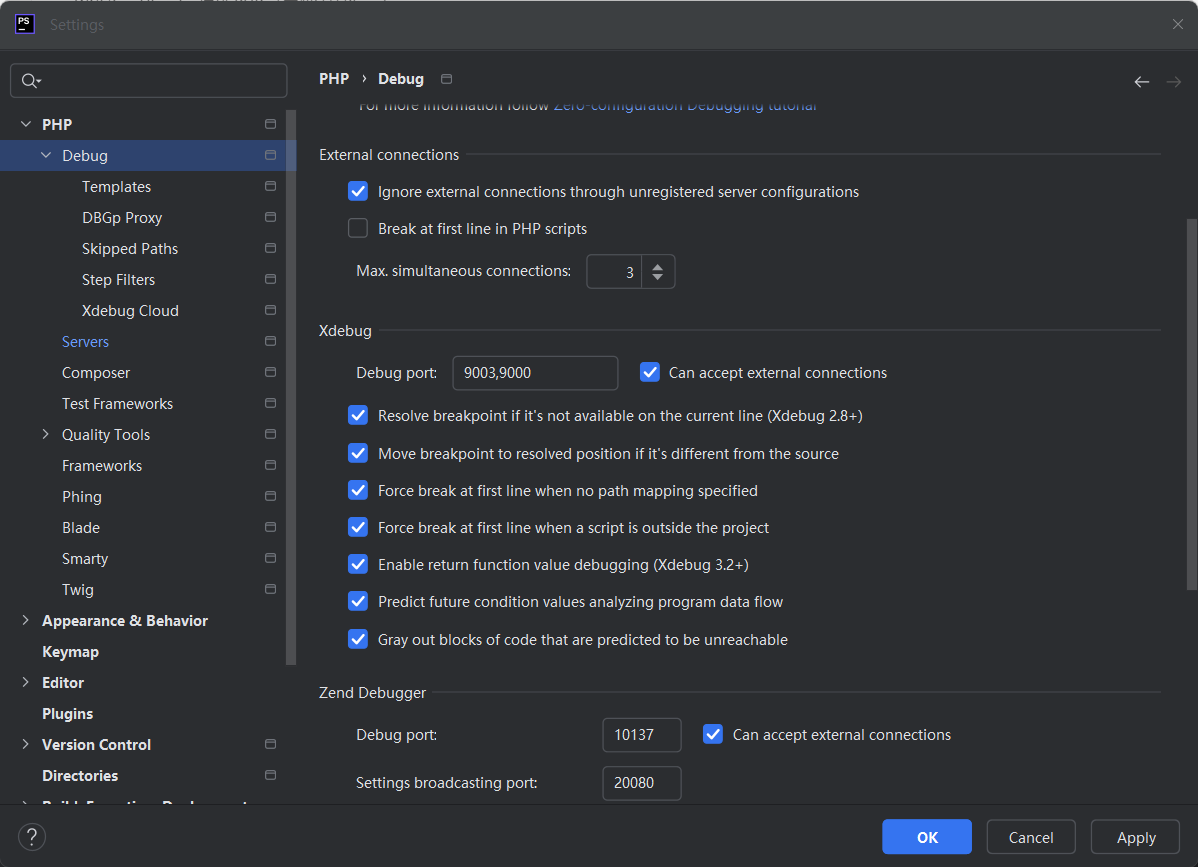The height and width of the screenshot is (867, 1198).
Task: Open help with the question mark icon
Action: pyautogui.click(x=32, y=837)
